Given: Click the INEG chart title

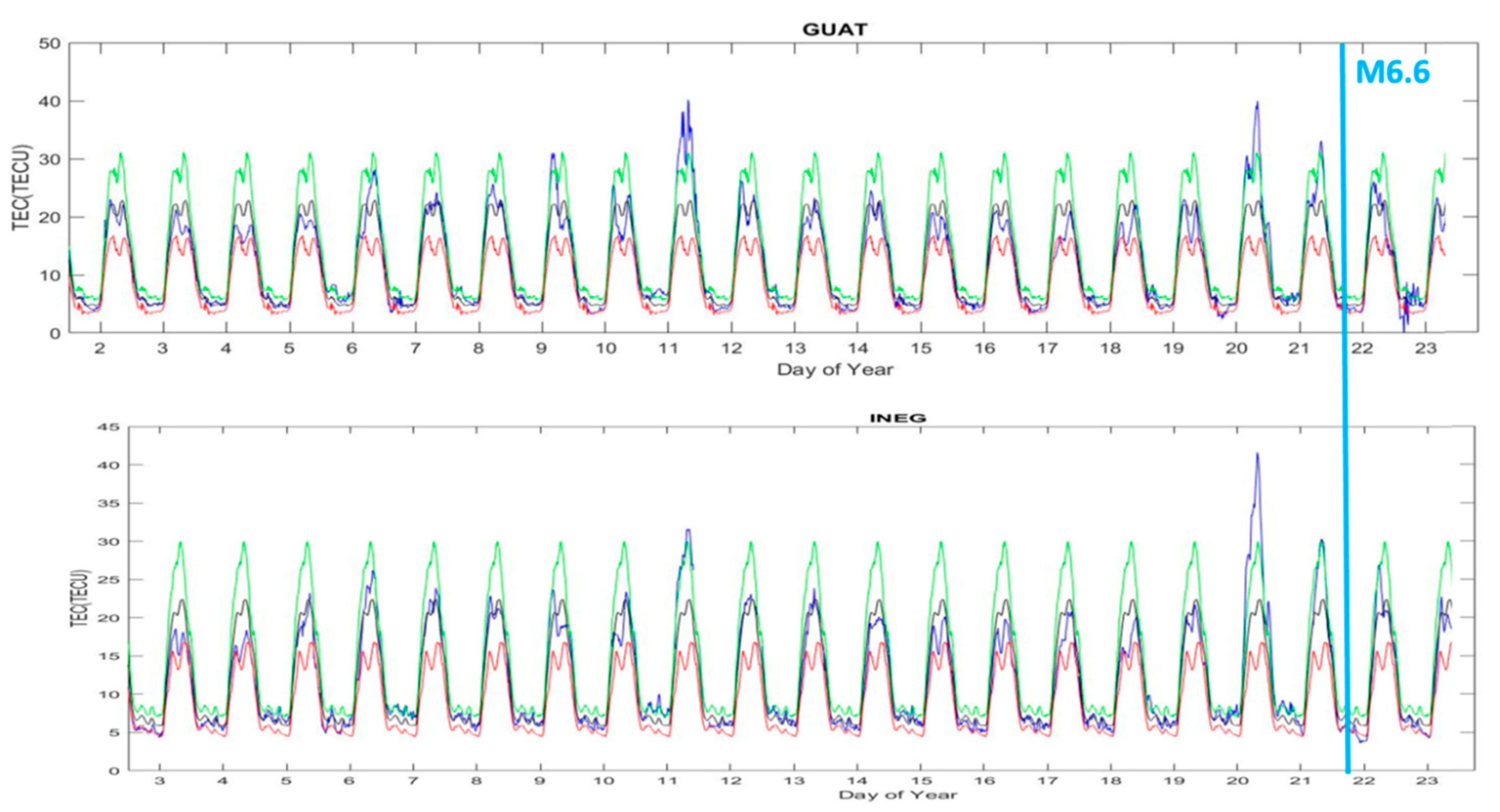Looking at the screenshot, I should tap(897, 418).
